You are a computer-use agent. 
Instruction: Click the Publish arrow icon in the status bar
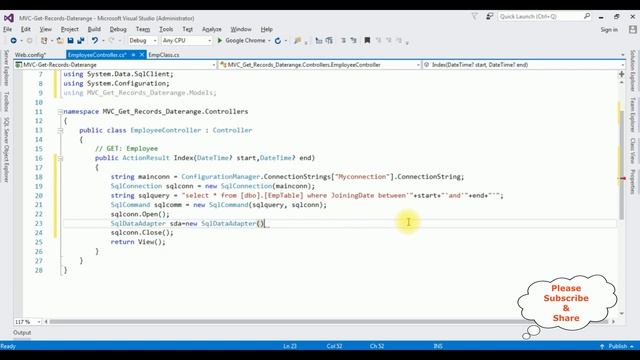[x=602, y=346]
